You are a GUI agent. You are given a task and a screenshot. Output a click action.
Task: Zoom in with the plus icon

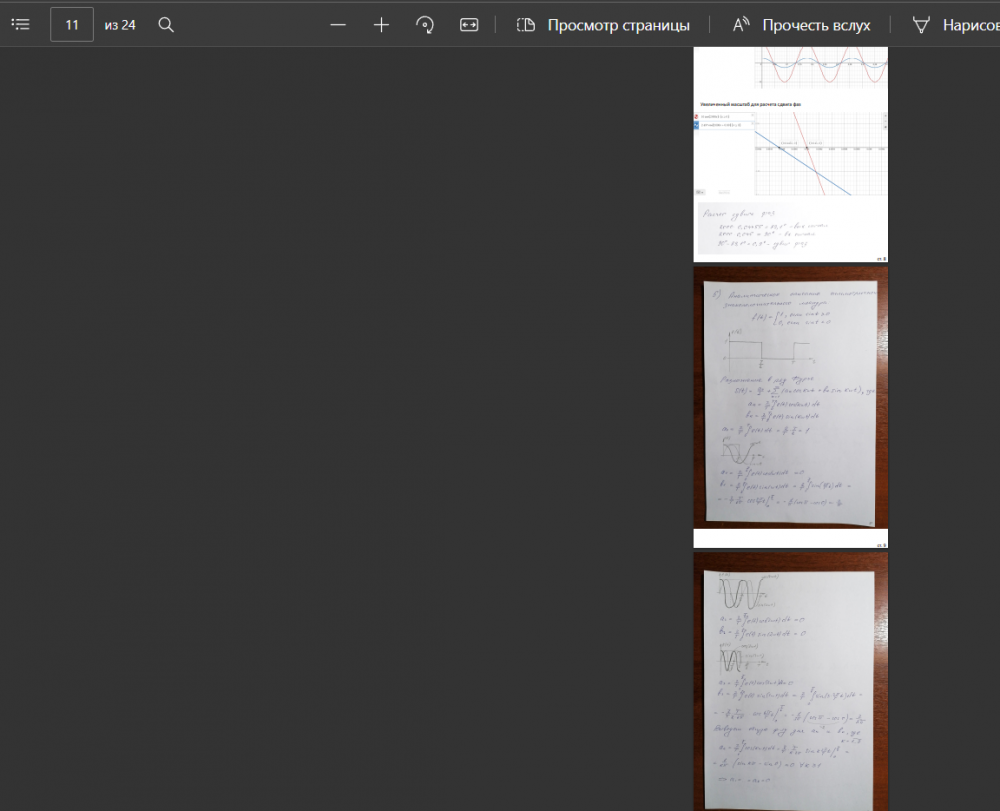point(381,25)
